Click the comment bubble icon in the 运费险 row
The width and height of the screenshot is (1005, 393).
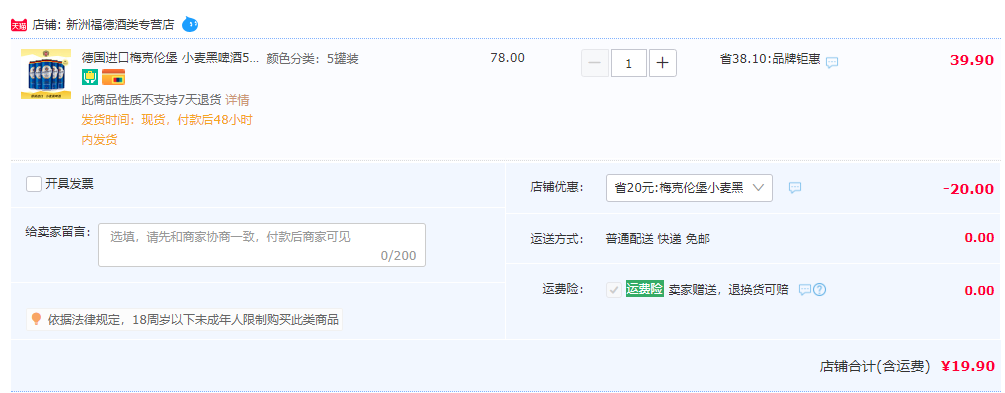805,290
